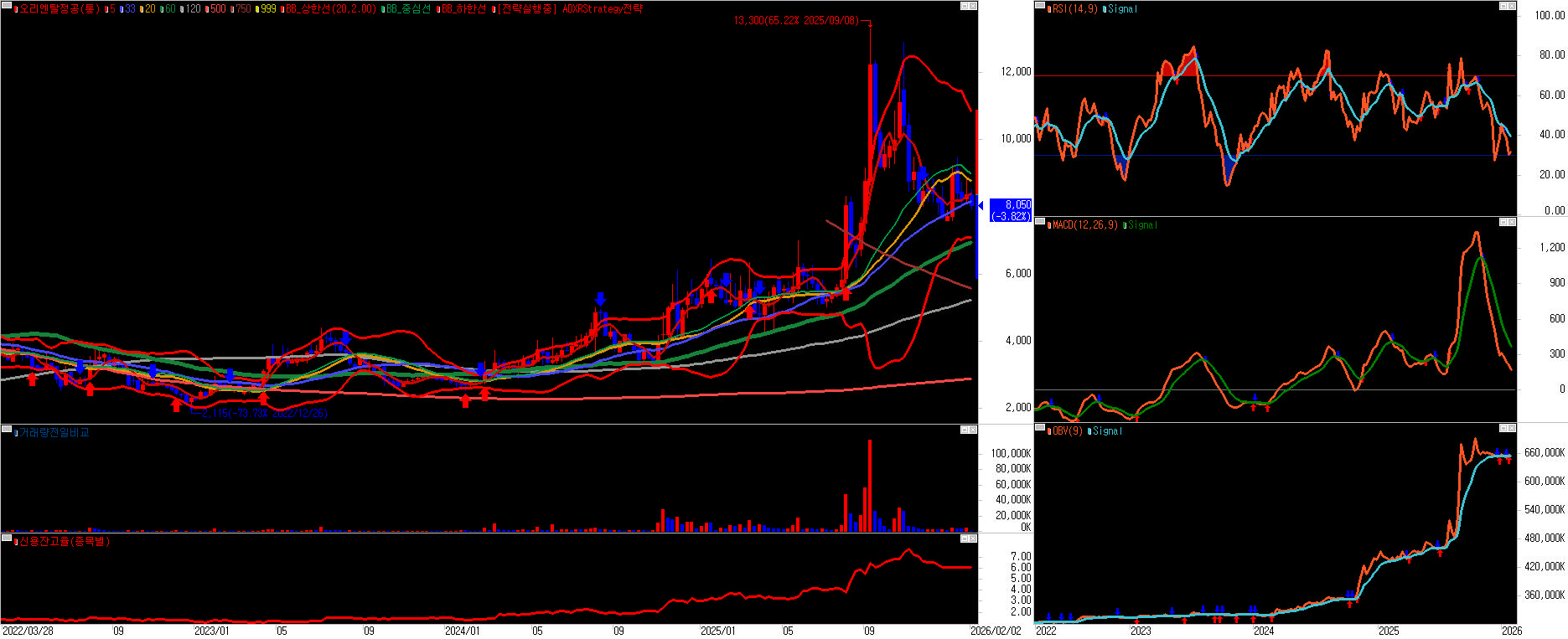Click the Signal legend in RSI panel

tap(1123, 9)
